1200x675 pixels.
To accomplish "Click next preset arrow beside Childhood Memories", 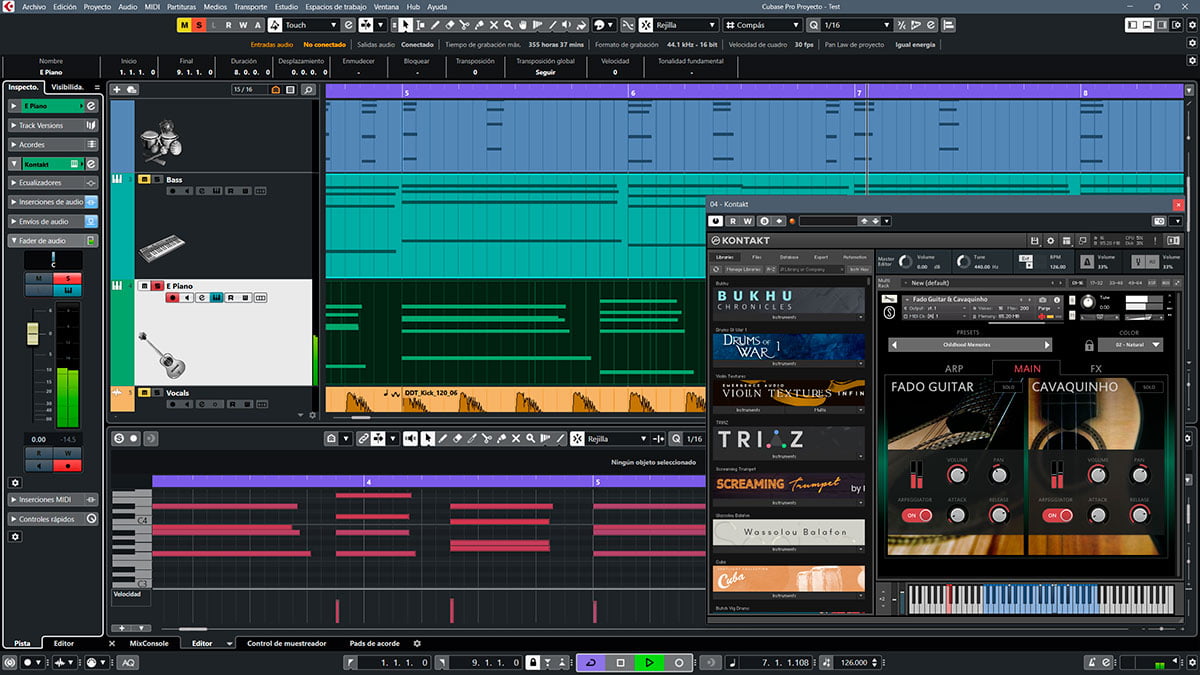I will 1047,345.
